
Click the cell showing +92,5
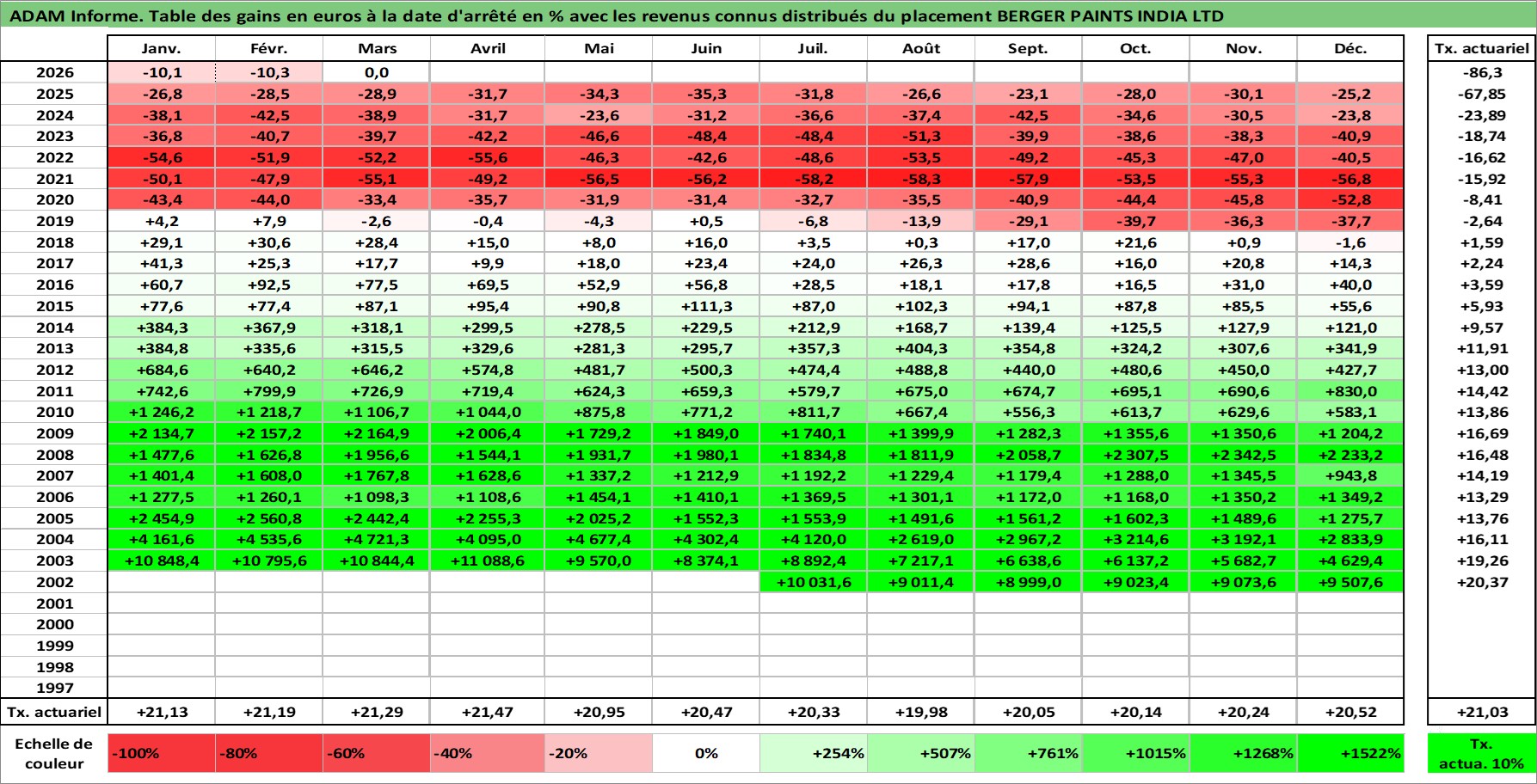[268, 285]
